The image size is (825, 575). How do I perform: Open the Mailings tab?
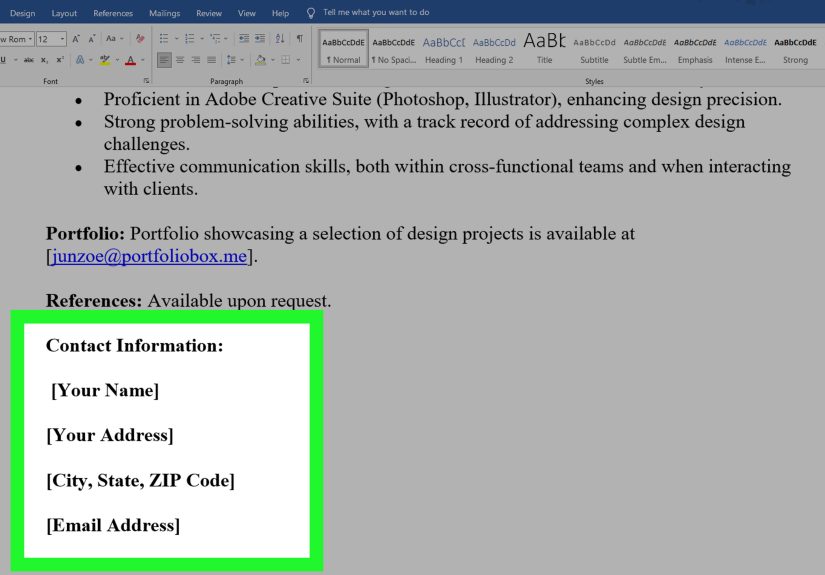(x=165, y=13)
